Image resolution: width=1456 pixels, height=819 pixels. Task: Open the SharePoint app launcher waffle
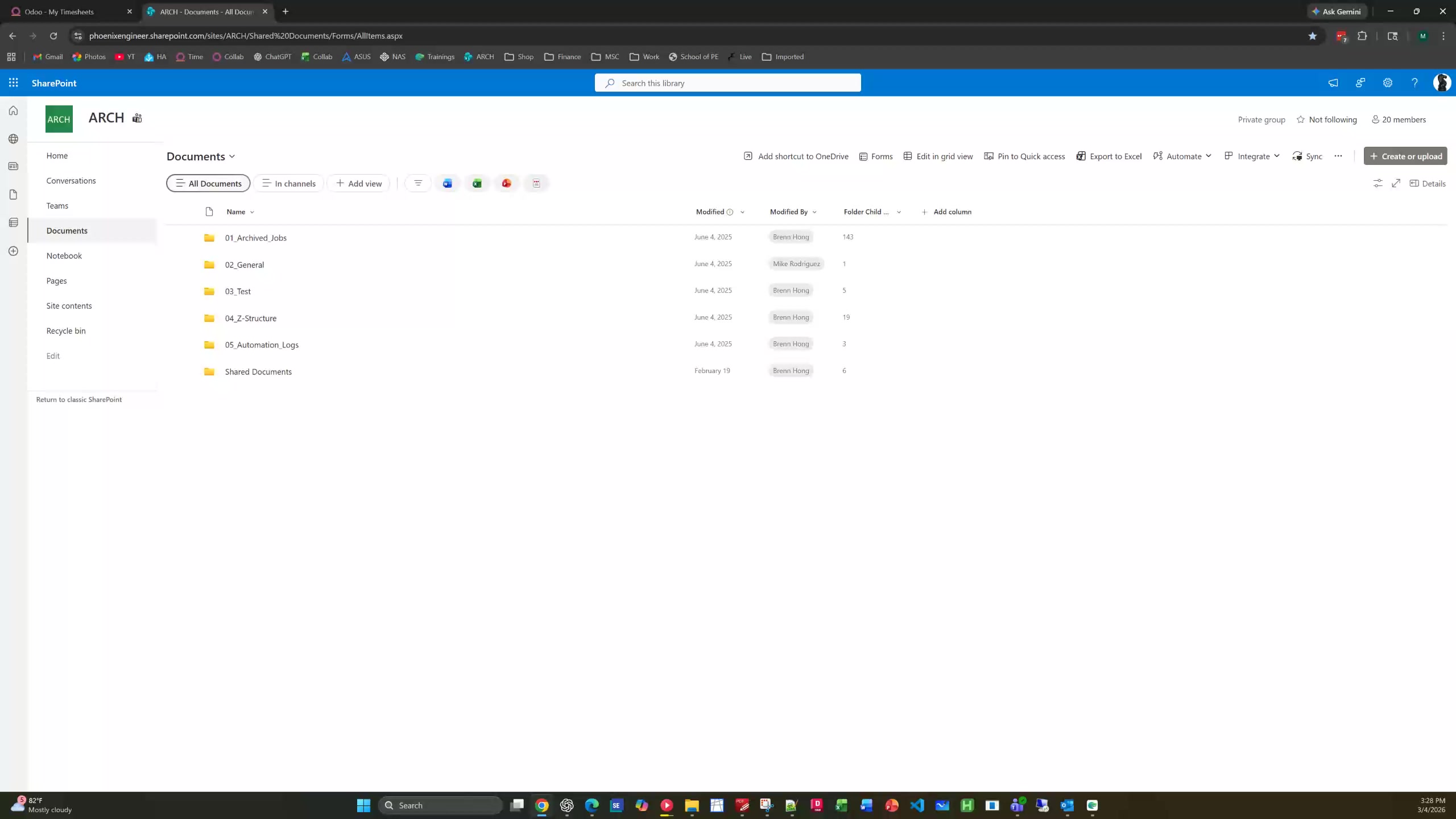14,83
